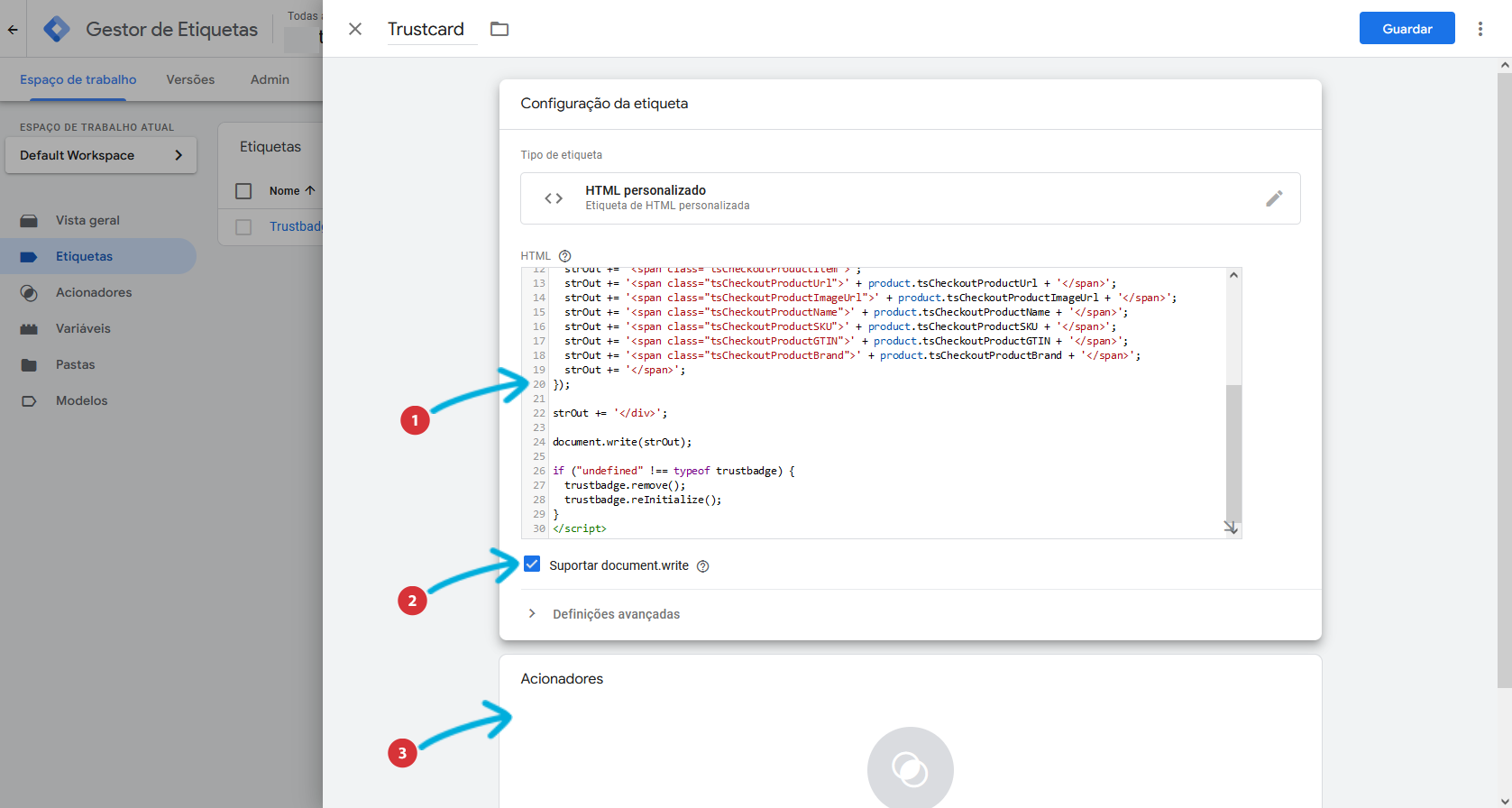The width and height of the screenshot is (1512, 808).
Task: Edit the tag name Trustcard field
Action: [x=432, y=29]
